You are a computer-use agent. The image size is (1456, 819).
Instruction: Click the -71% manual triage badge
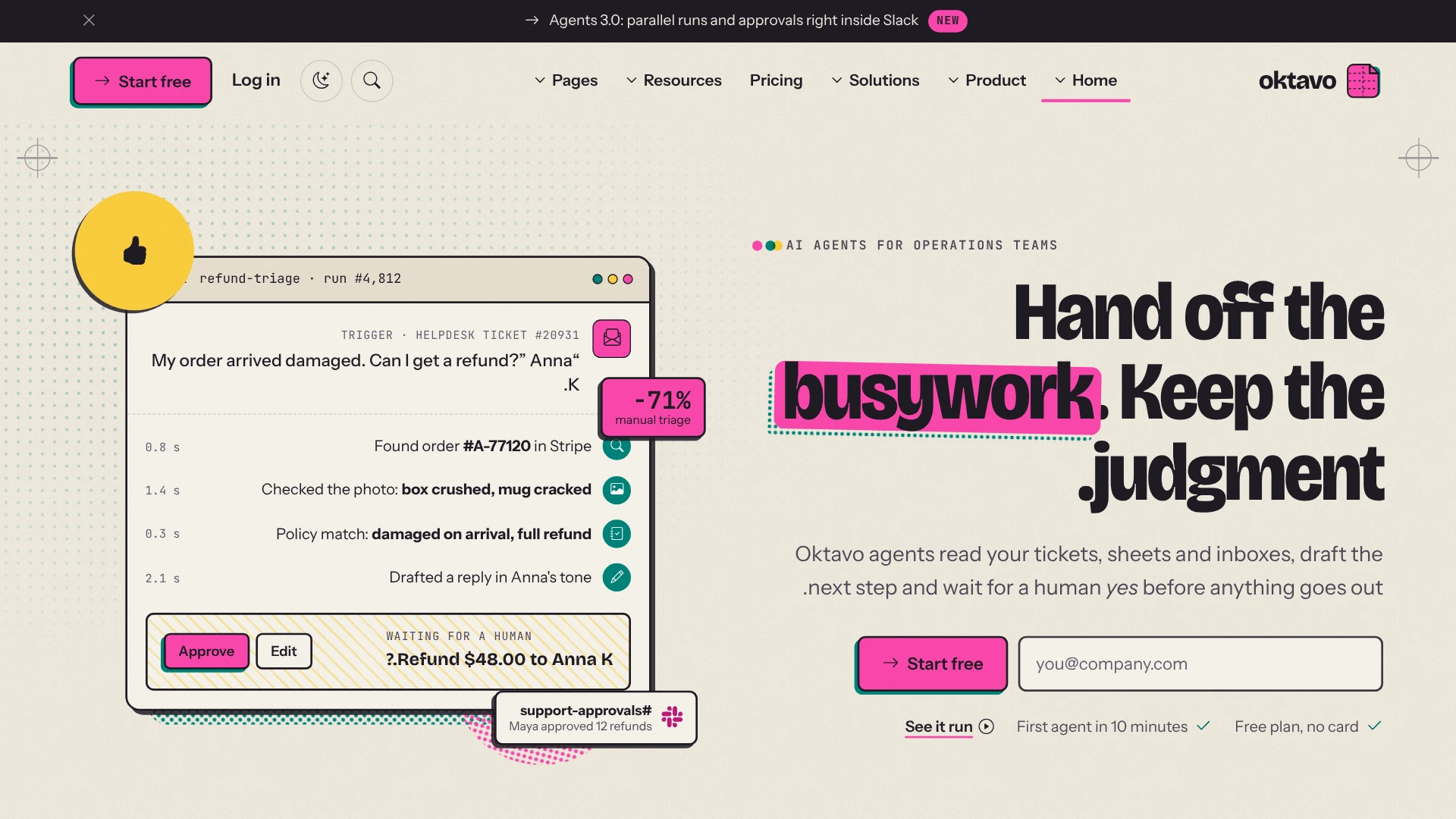tap(652, 407)
